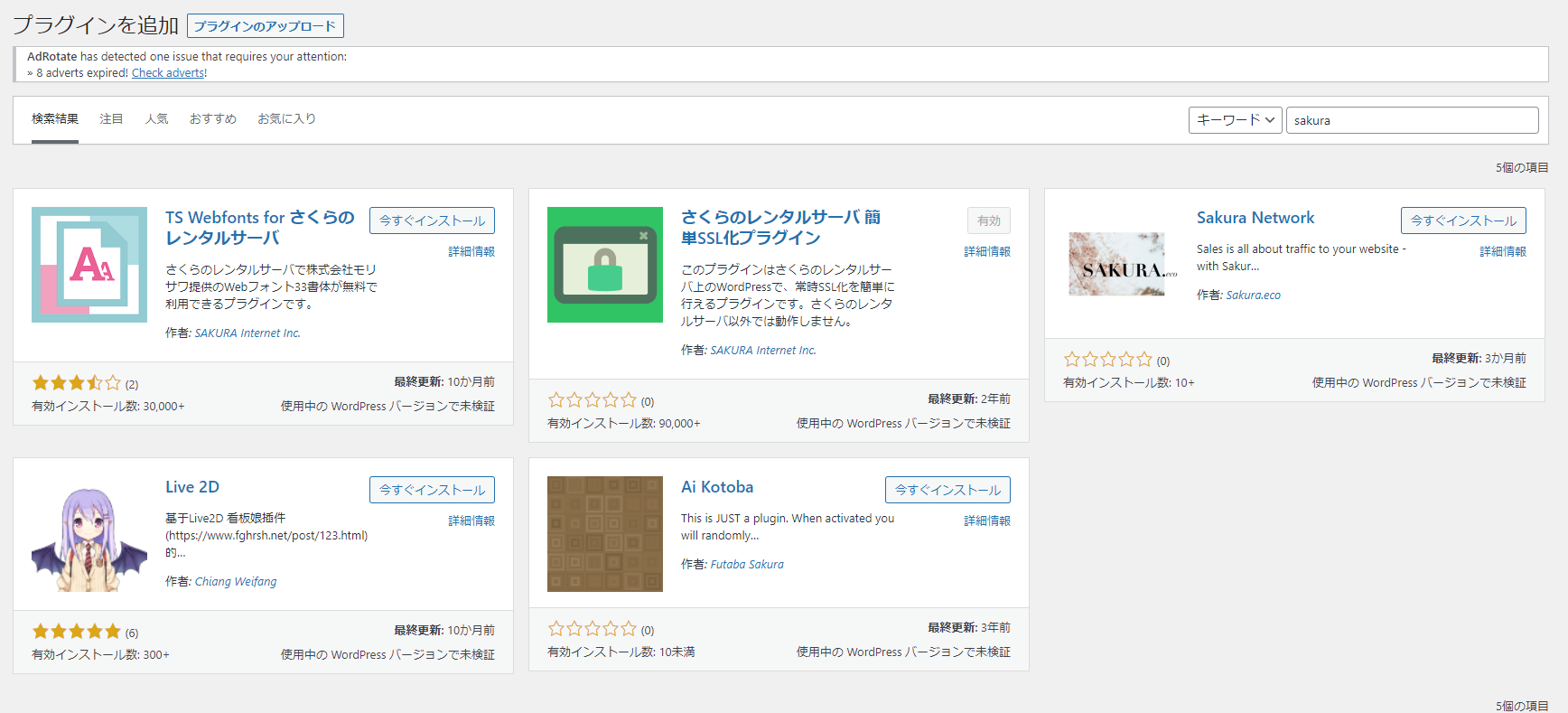This screenshot has width=1568, height=713.
Task: Click the TS Webfonts plugin icon
Action: coord(89,265)
